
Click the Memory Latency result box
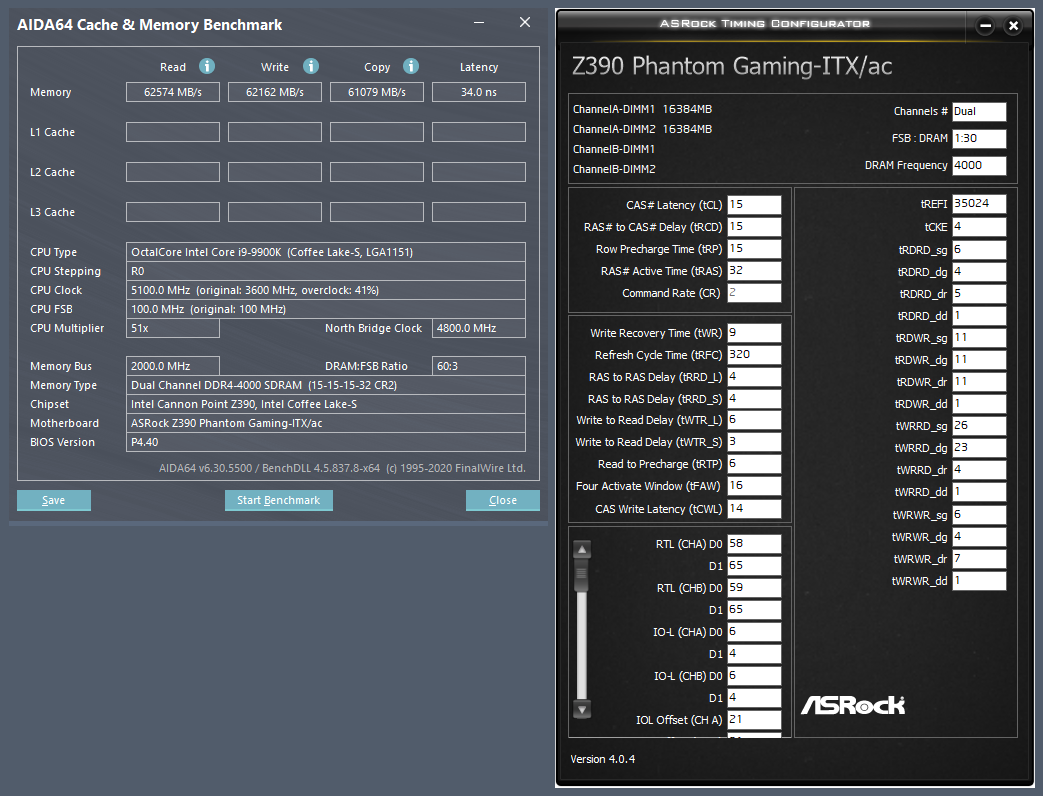(479, 92)
